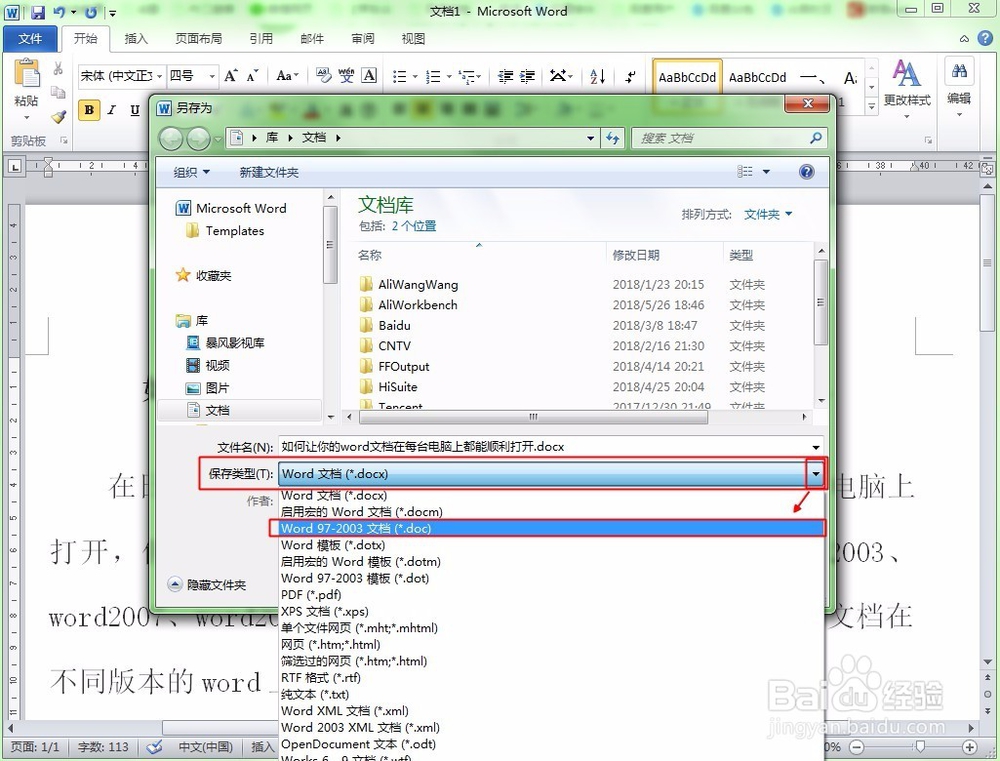Click the Phonetic Guide wén icon

(x=346, y=76)
